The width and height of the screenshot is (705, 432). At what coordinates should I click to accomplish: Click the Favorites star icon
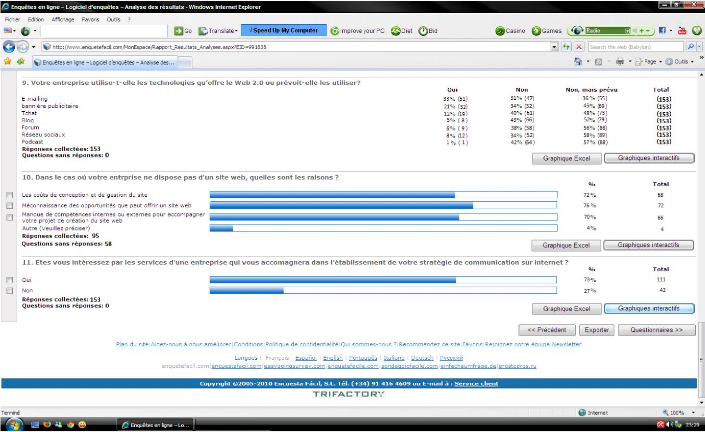tap(7, 62)
